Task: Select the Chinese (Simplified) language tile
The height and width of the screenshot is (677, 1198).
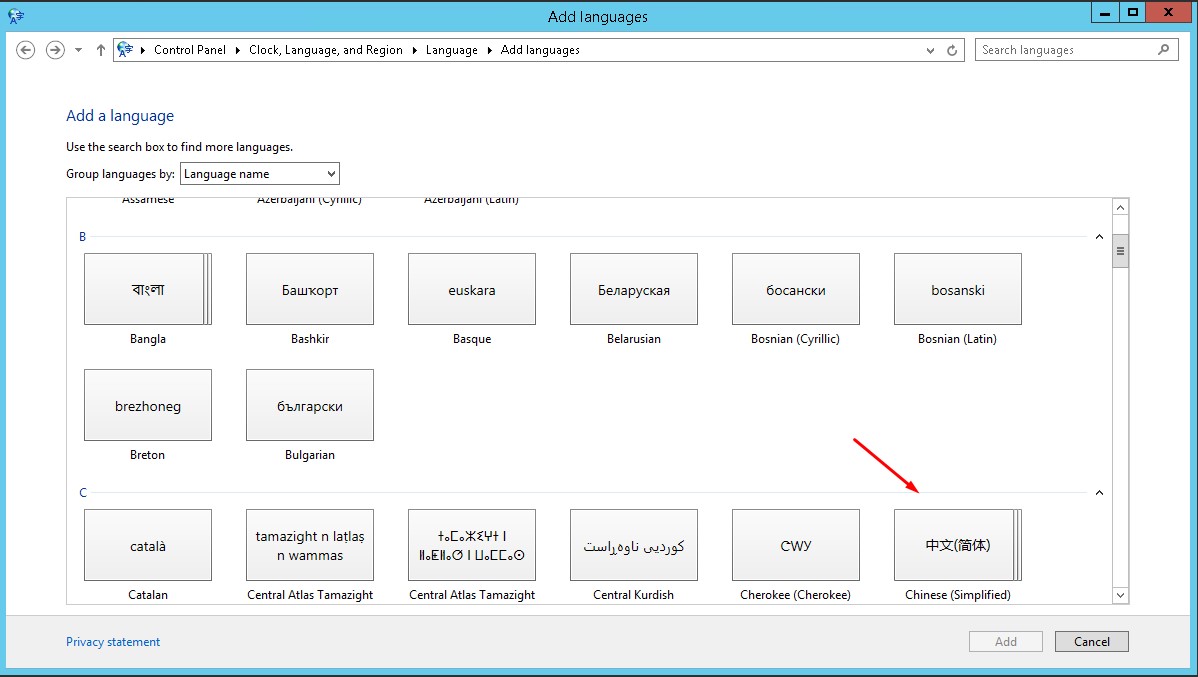Action: 957,545
